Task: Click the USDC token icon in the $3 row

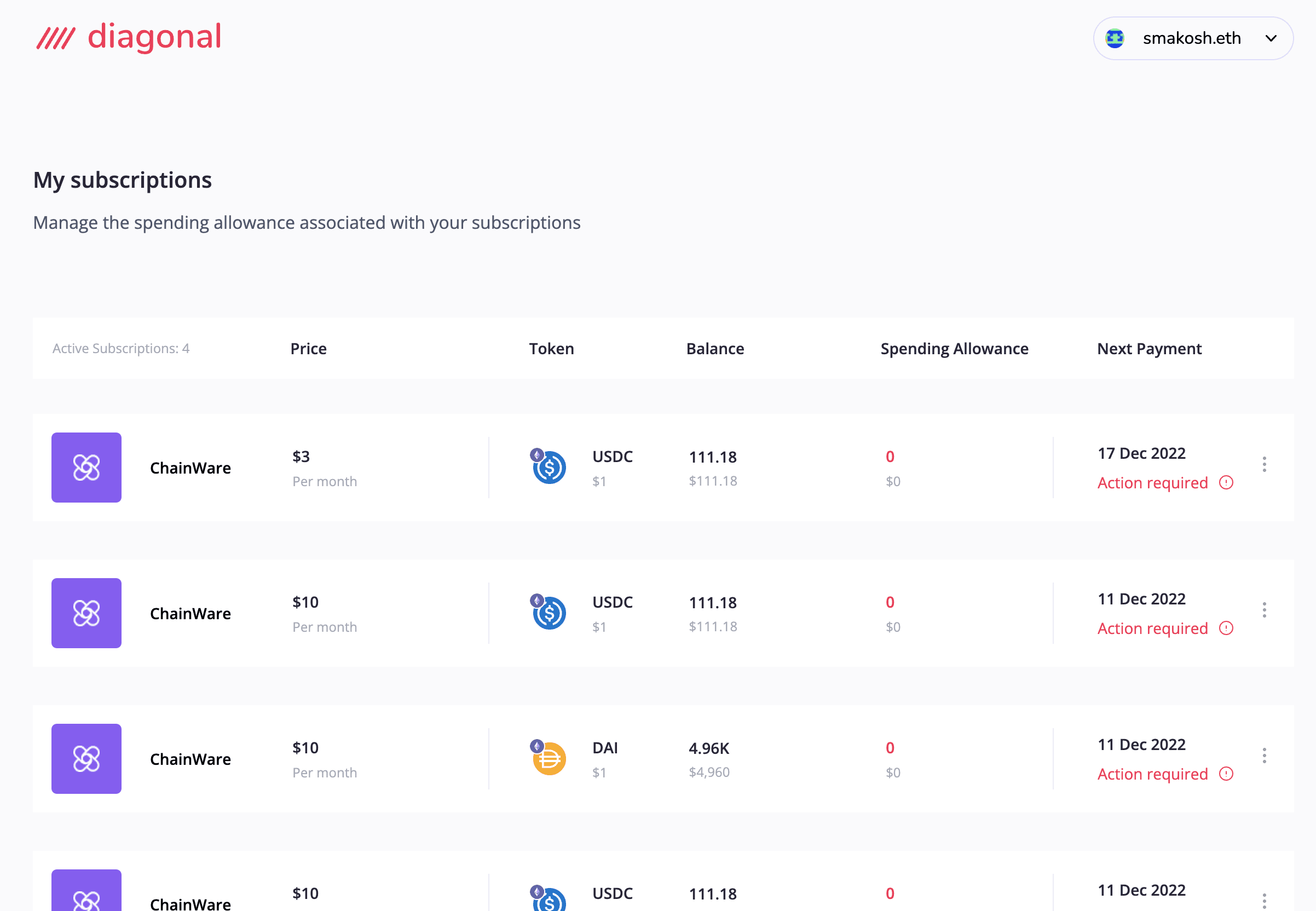Action: (x=549, y=466)
